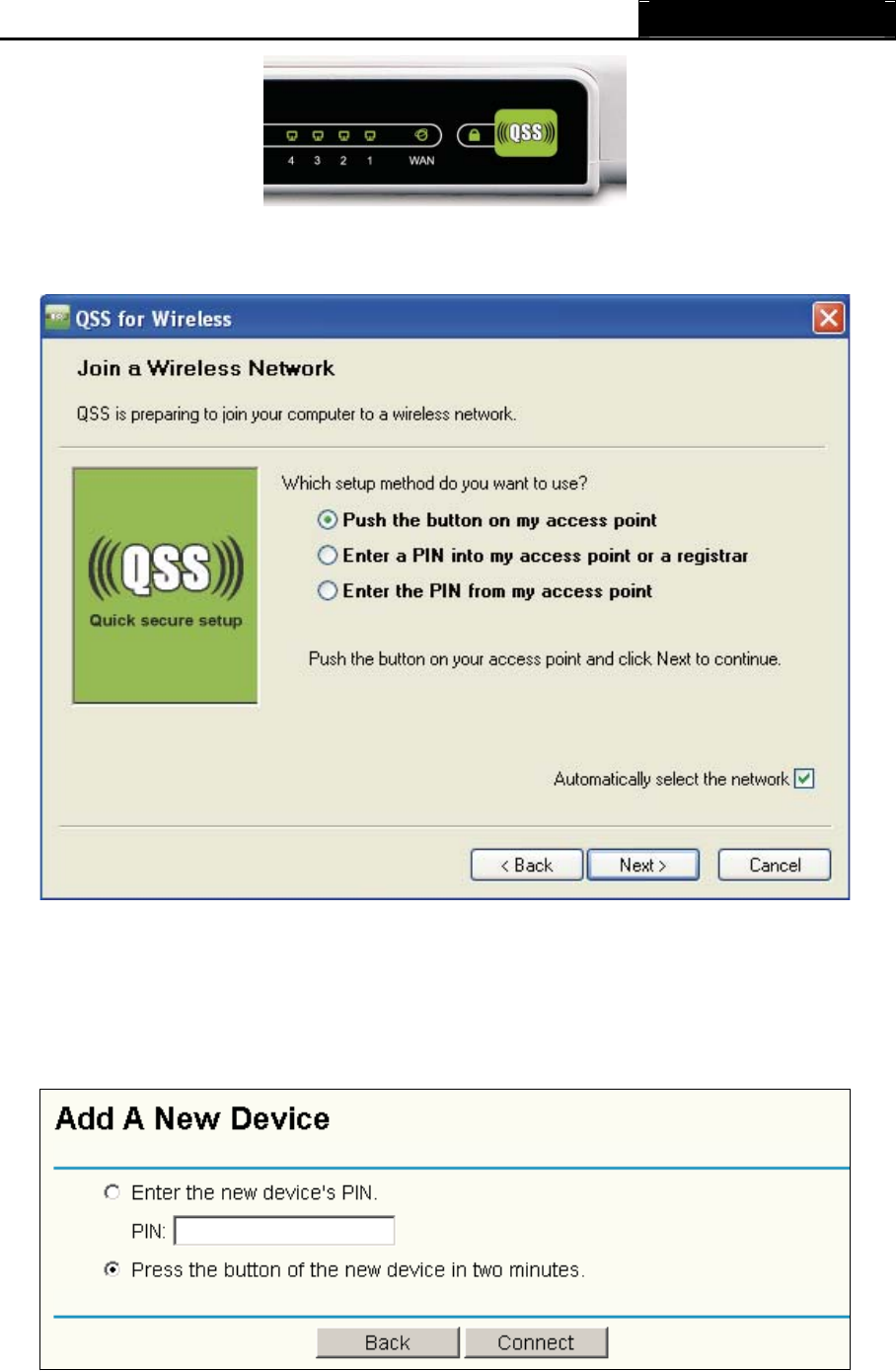
Task: Cancel the QSS wireless setup
Action: 775,865
